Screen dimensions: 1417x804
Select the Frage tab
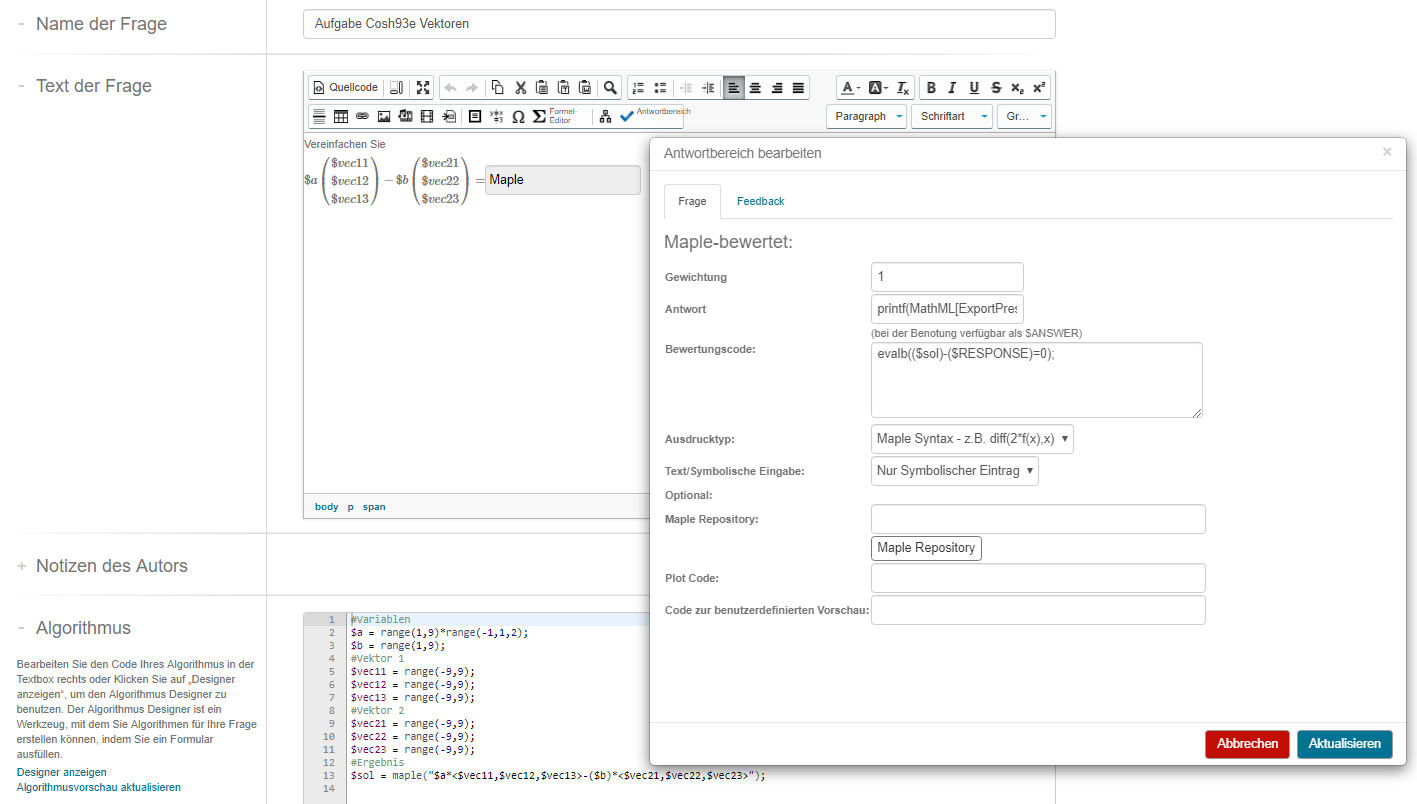692,201
